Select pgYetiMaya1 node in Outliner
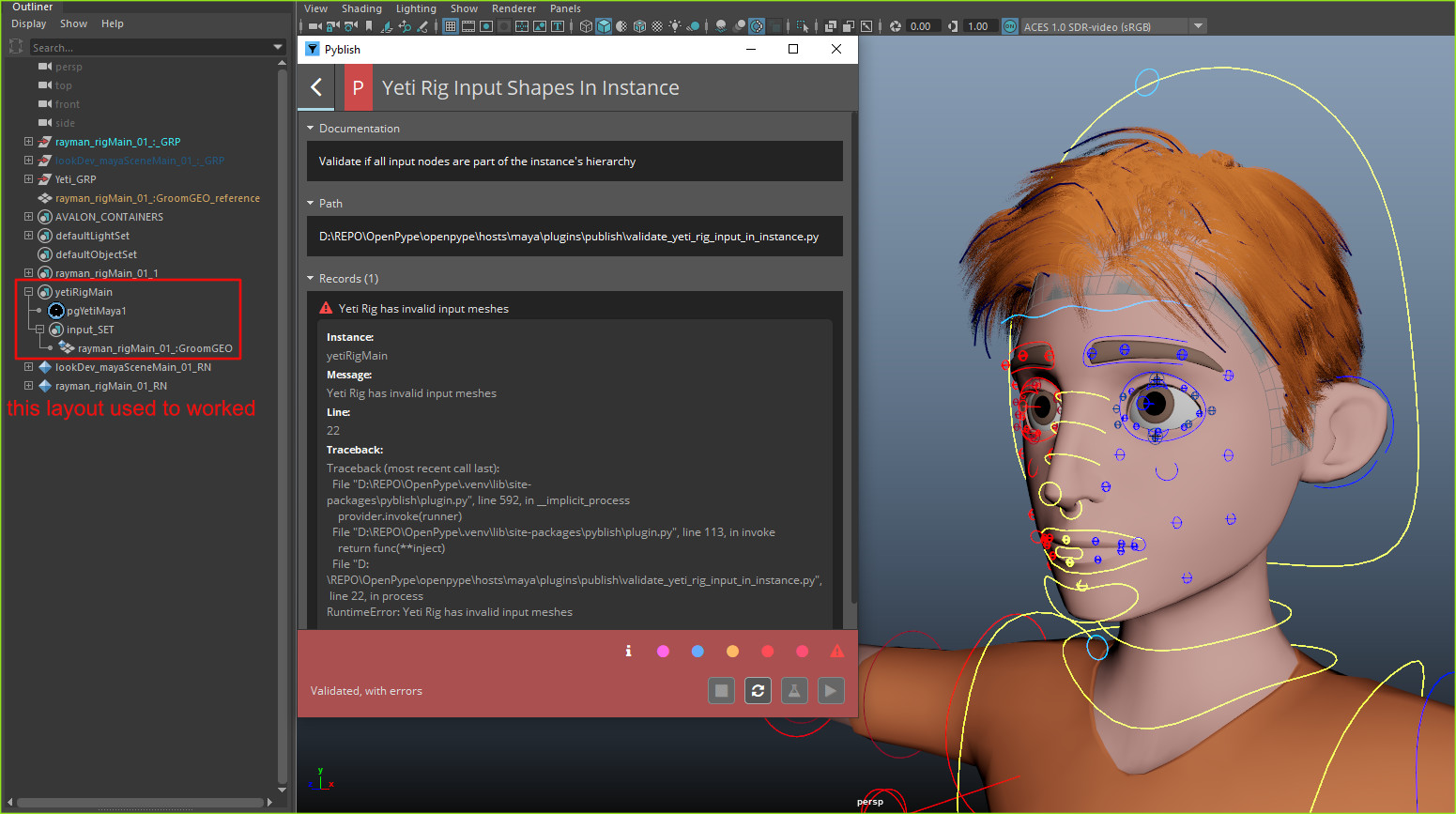 (96, 311)
